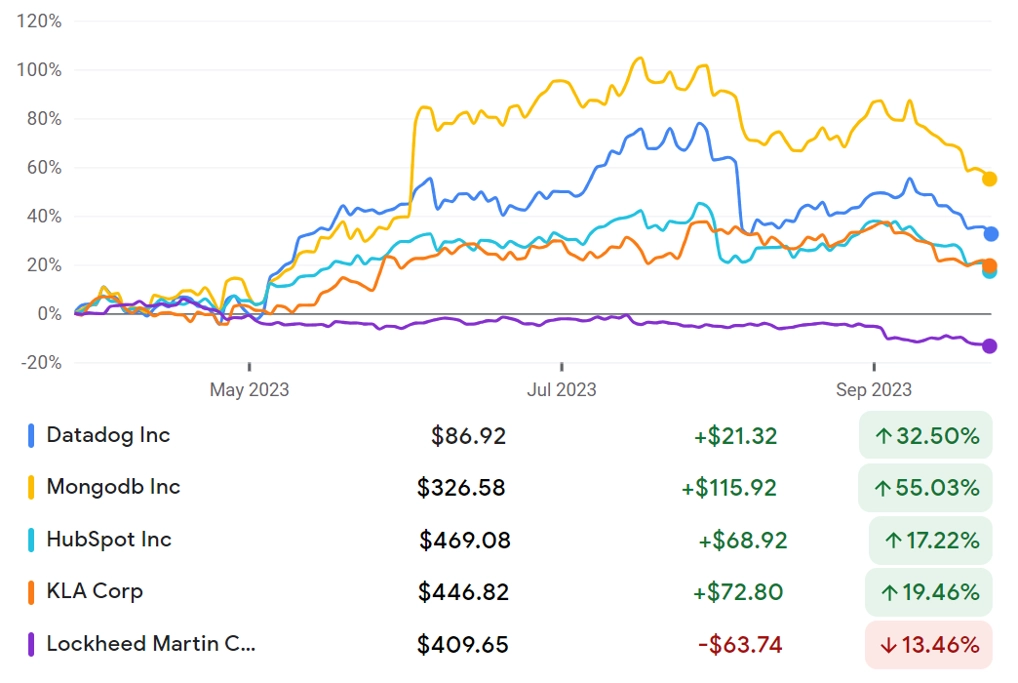1018x683 pixels.
Task: Click the Mongodb Inc yellow color marker
Action: point(31,488)
